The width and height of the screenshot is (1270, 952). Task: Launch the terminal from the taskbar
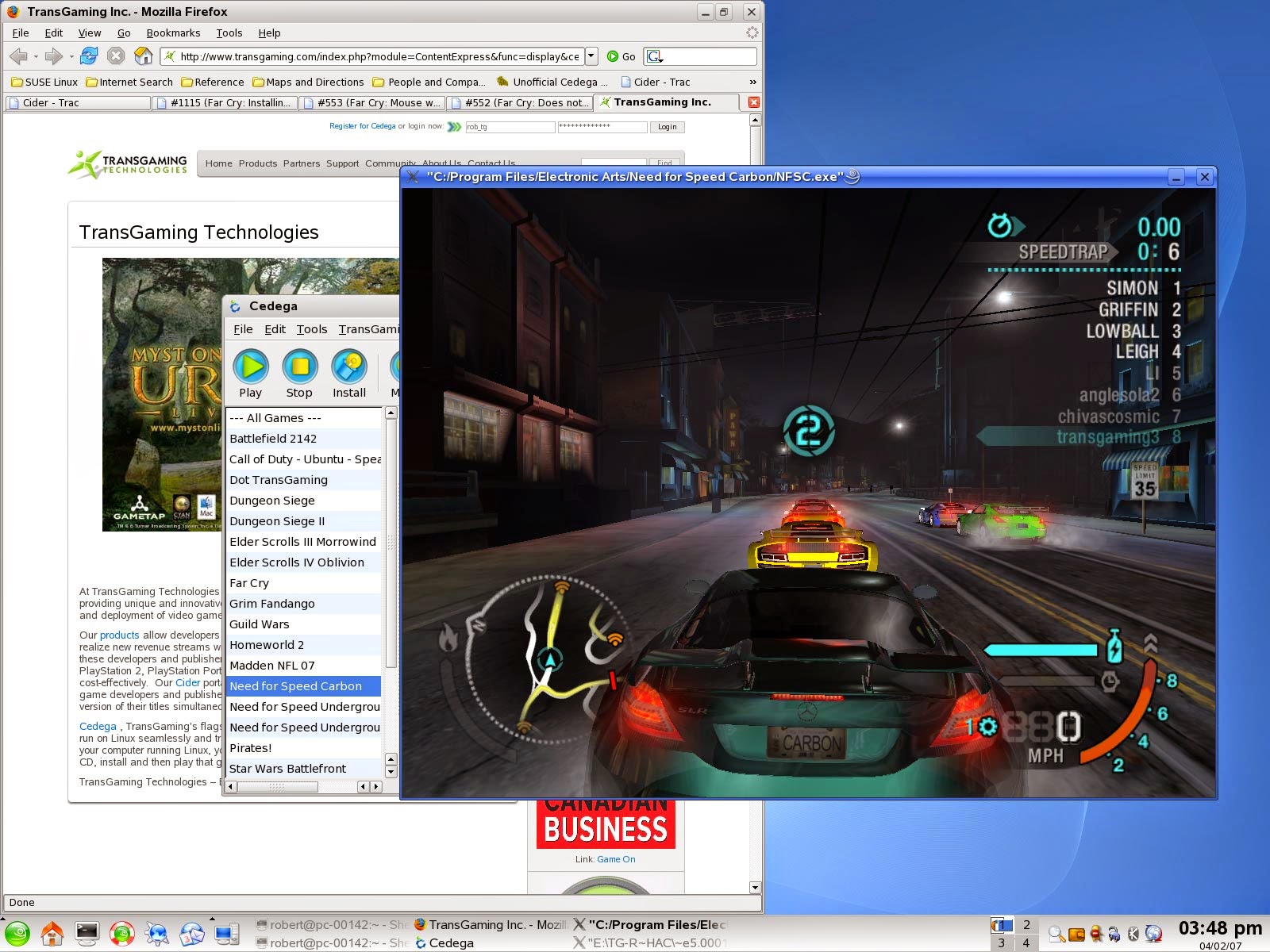coord(87,933)
